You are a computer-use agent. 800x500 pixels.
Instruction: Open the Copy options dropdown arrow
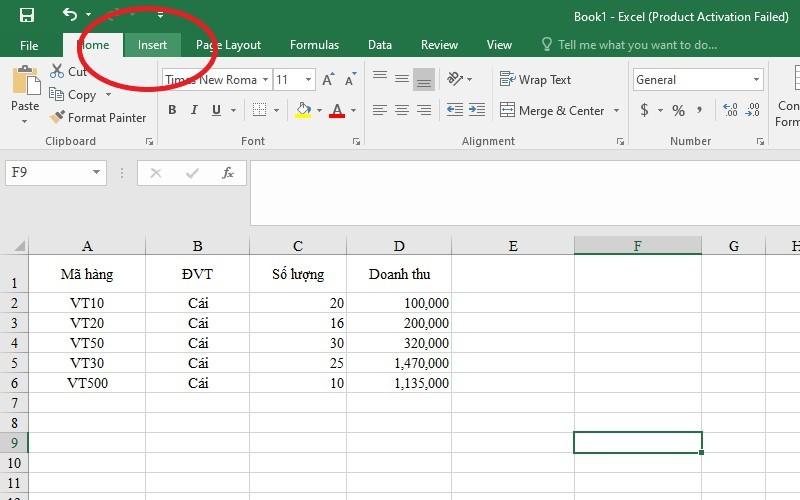[x=108, y=94]
